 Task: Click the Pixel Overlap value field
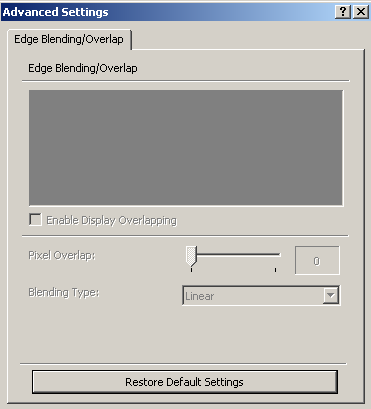[x=317, y=261]
